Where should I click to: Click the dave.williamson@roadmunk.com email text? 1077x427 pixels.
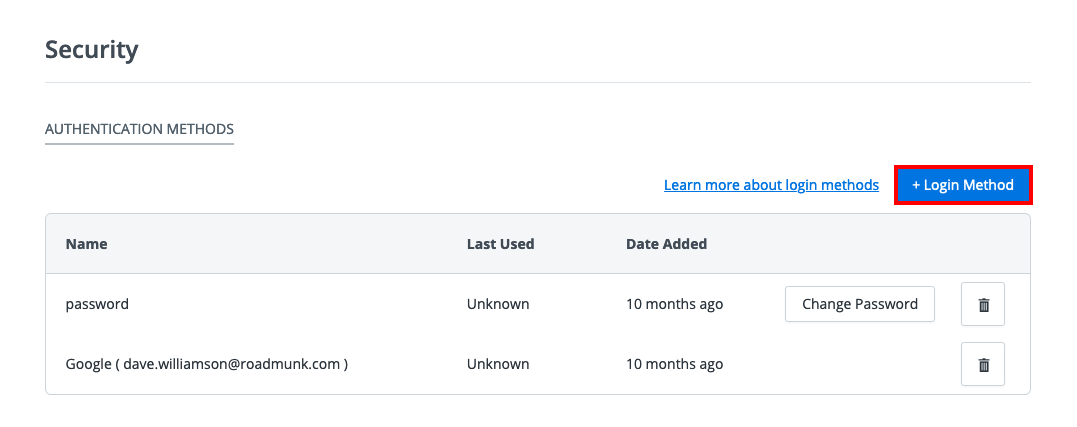[235, 364]
